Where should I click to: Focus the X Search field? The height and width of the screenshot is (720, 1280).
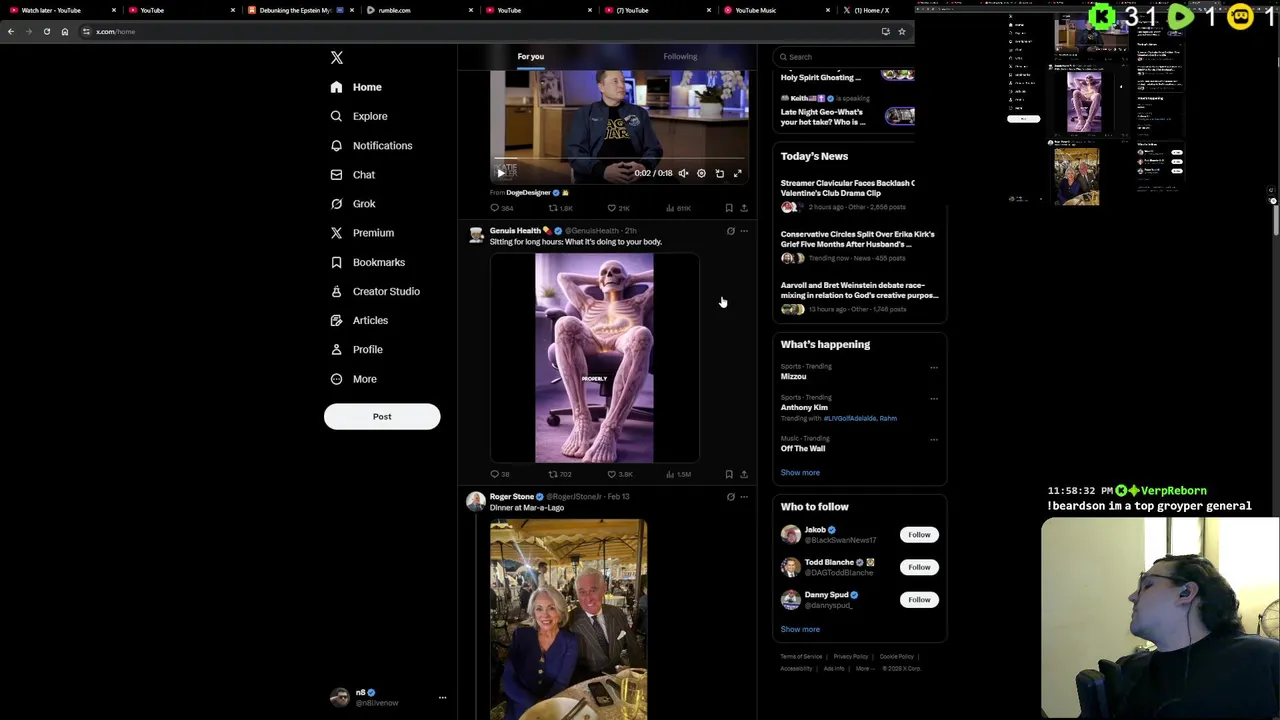844,57
